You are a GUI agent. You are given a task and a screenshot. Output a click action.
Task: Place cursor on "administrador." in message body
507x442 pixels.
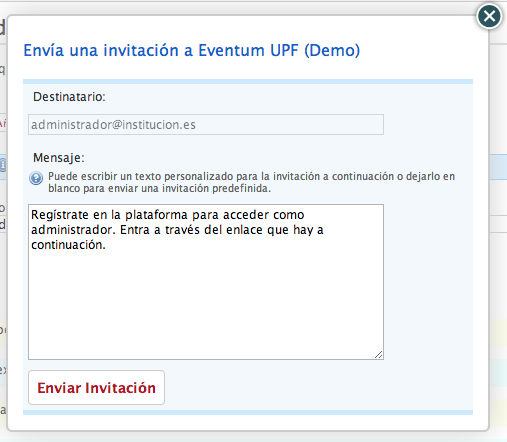point(73,230)
